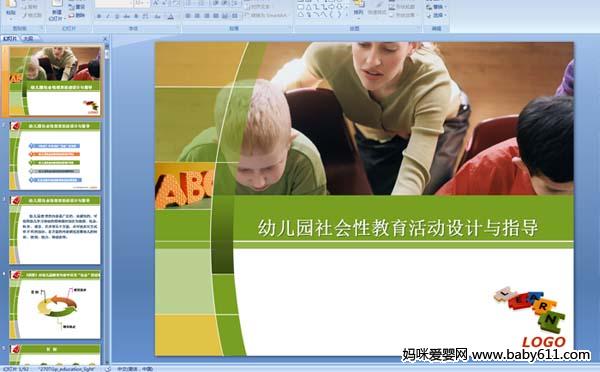600x372 pixels.
Task: Click the Format Painter brush icon
Action: click(x=25, y=15)
